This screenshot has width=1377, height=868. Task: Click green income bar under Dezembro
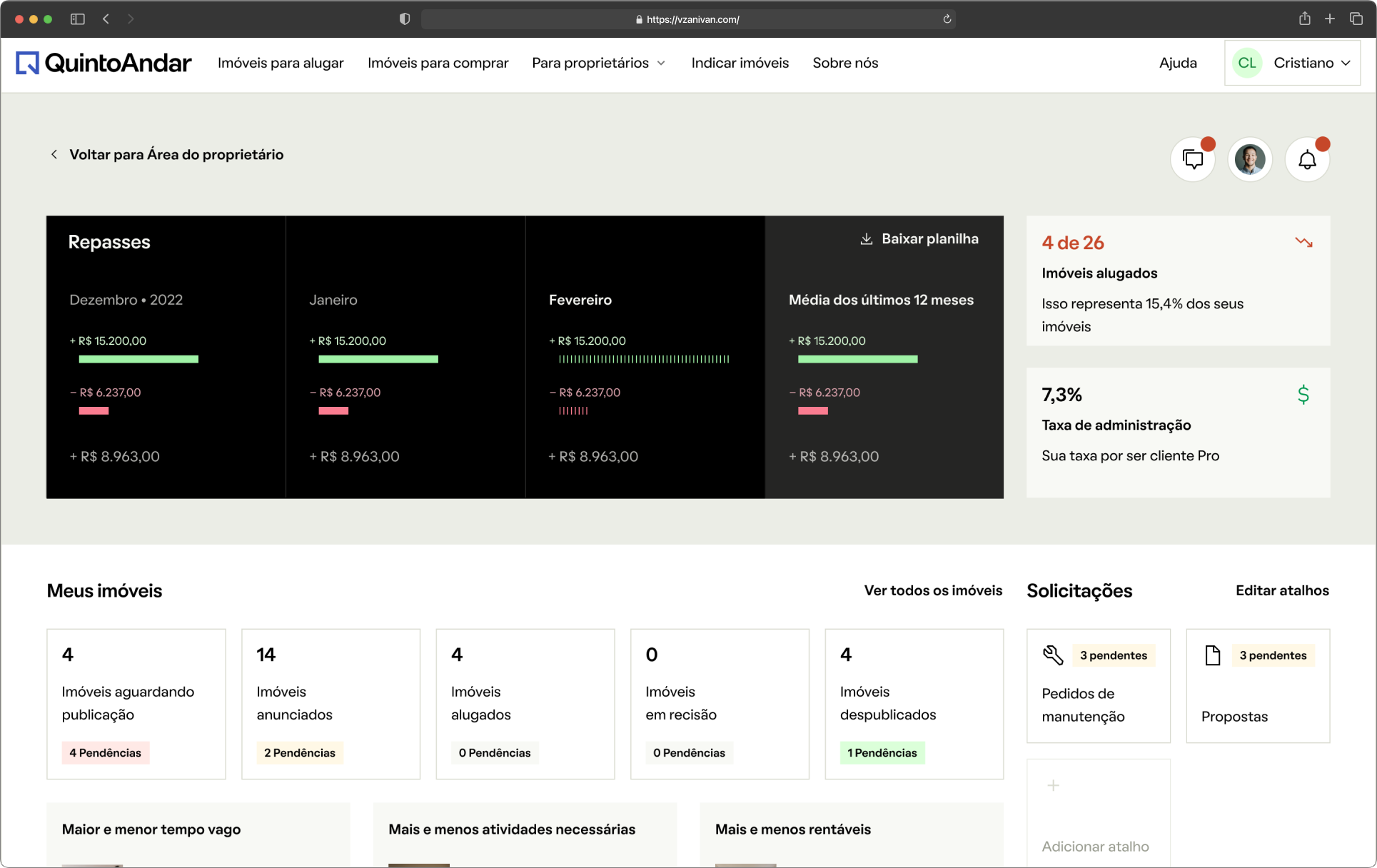point(138,359)
